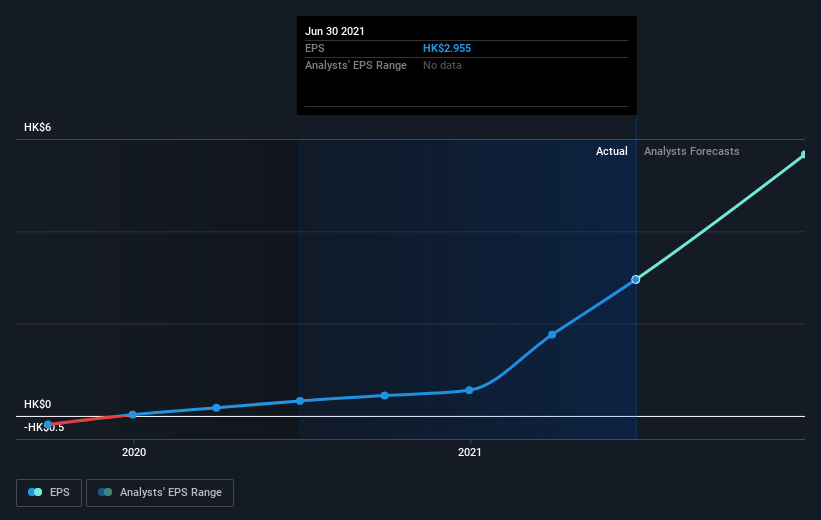Select the Jun 30 2021 highlighted data point
The width and height of the screenshot is (821, 520).
(636, 280)
